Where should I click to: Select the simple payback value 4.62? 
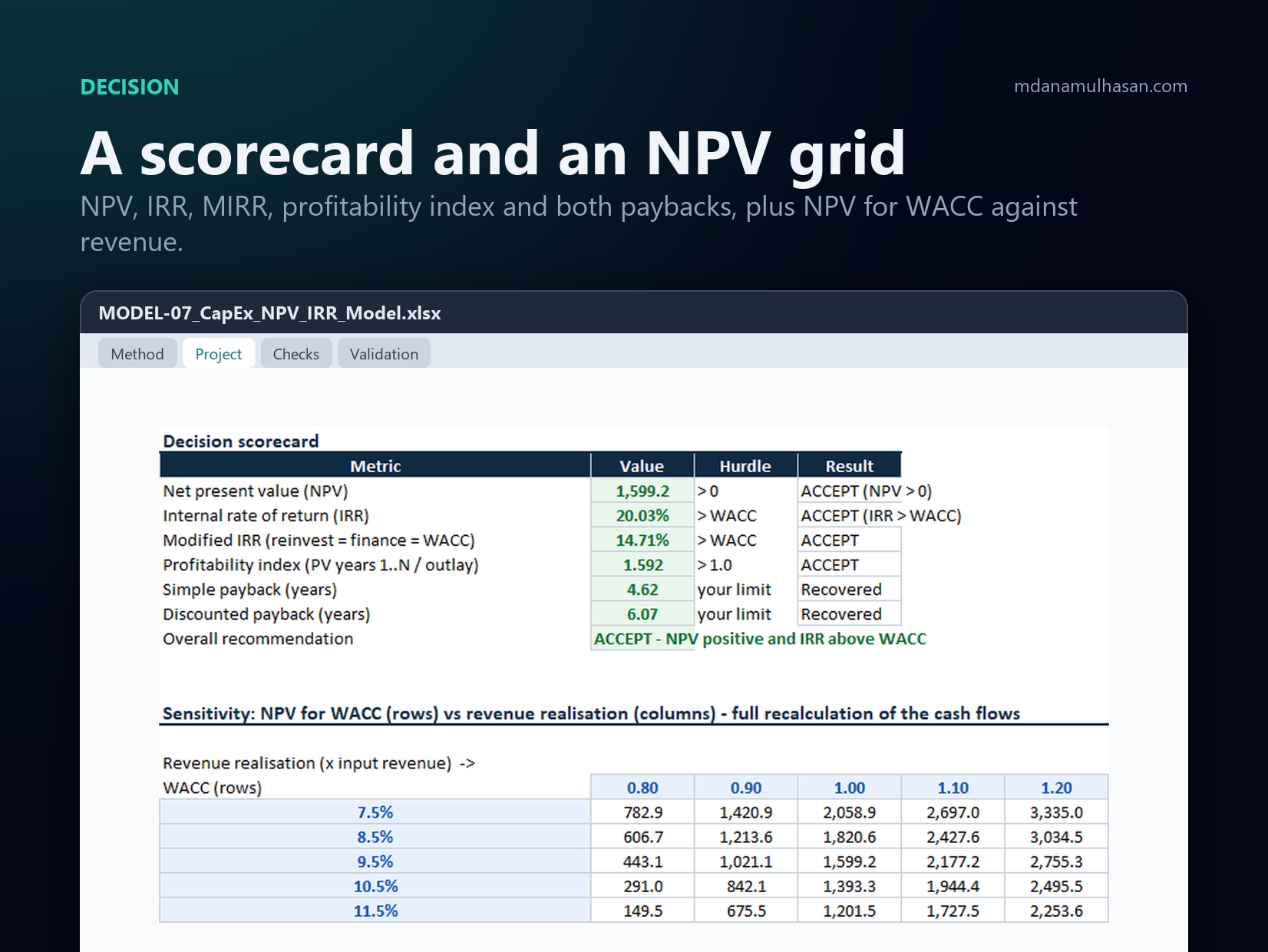(642, 590)
